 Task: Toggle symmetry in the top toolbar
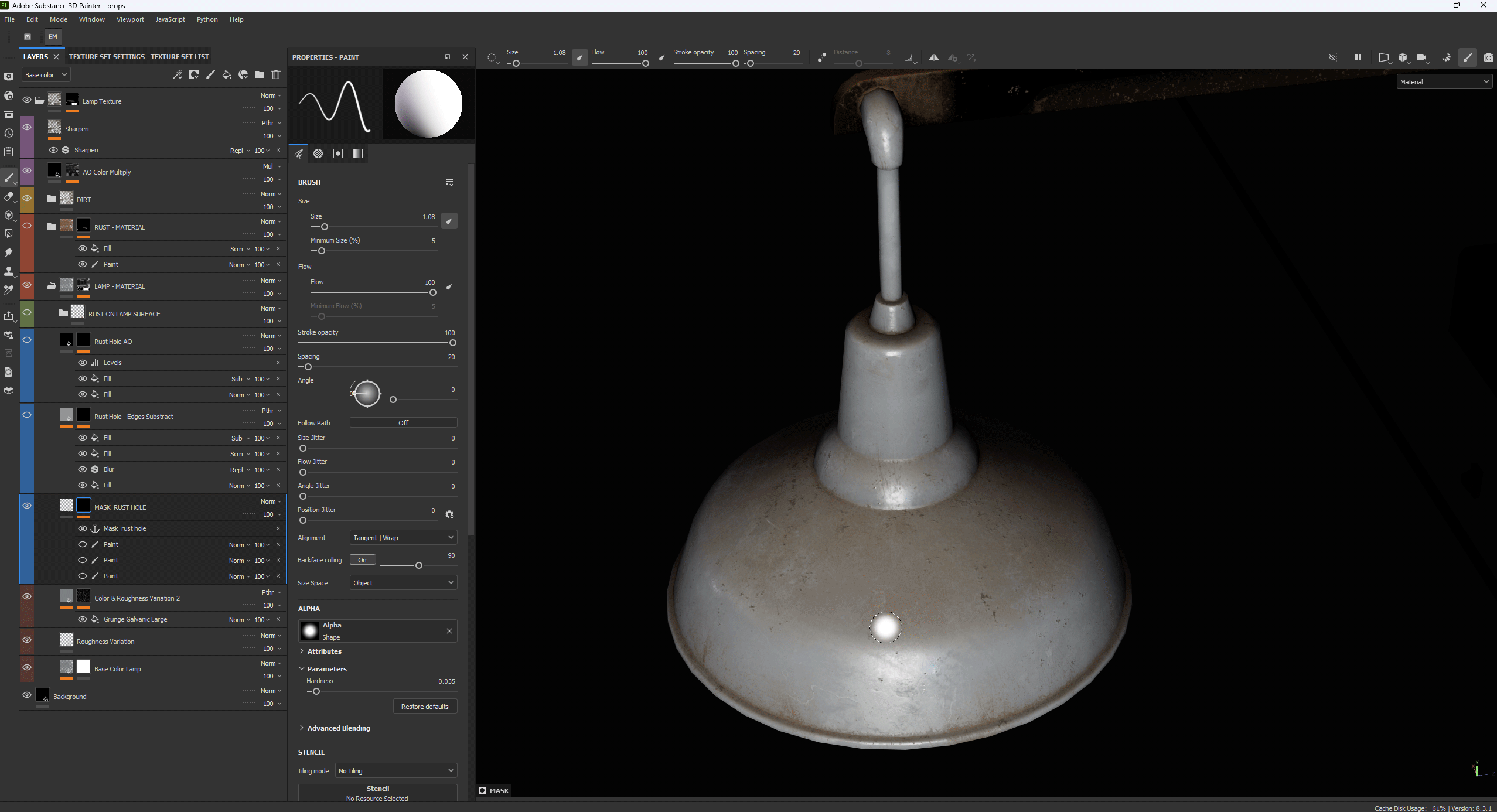pyautogui.click(x=934, y=57)
